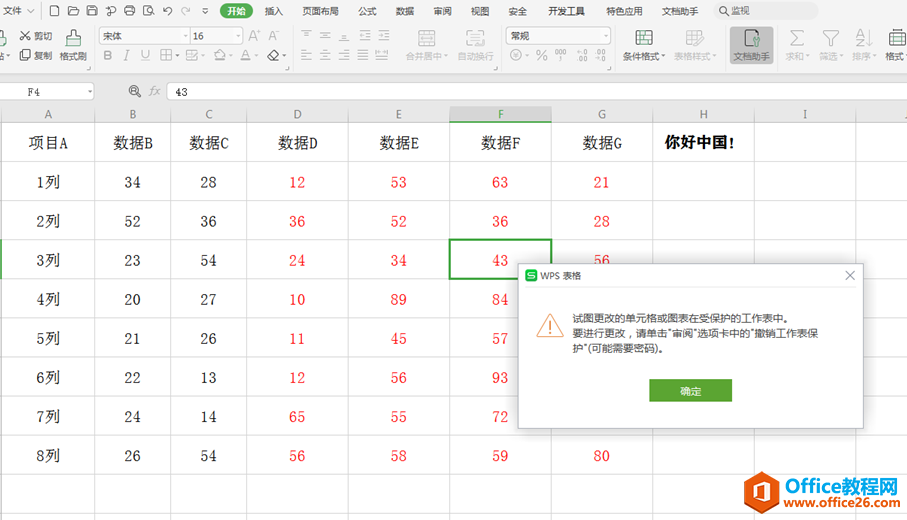This screenshot has height=520, width=907.
Task: Click the green 确定 button in dialog
Action: coord(690,390)
